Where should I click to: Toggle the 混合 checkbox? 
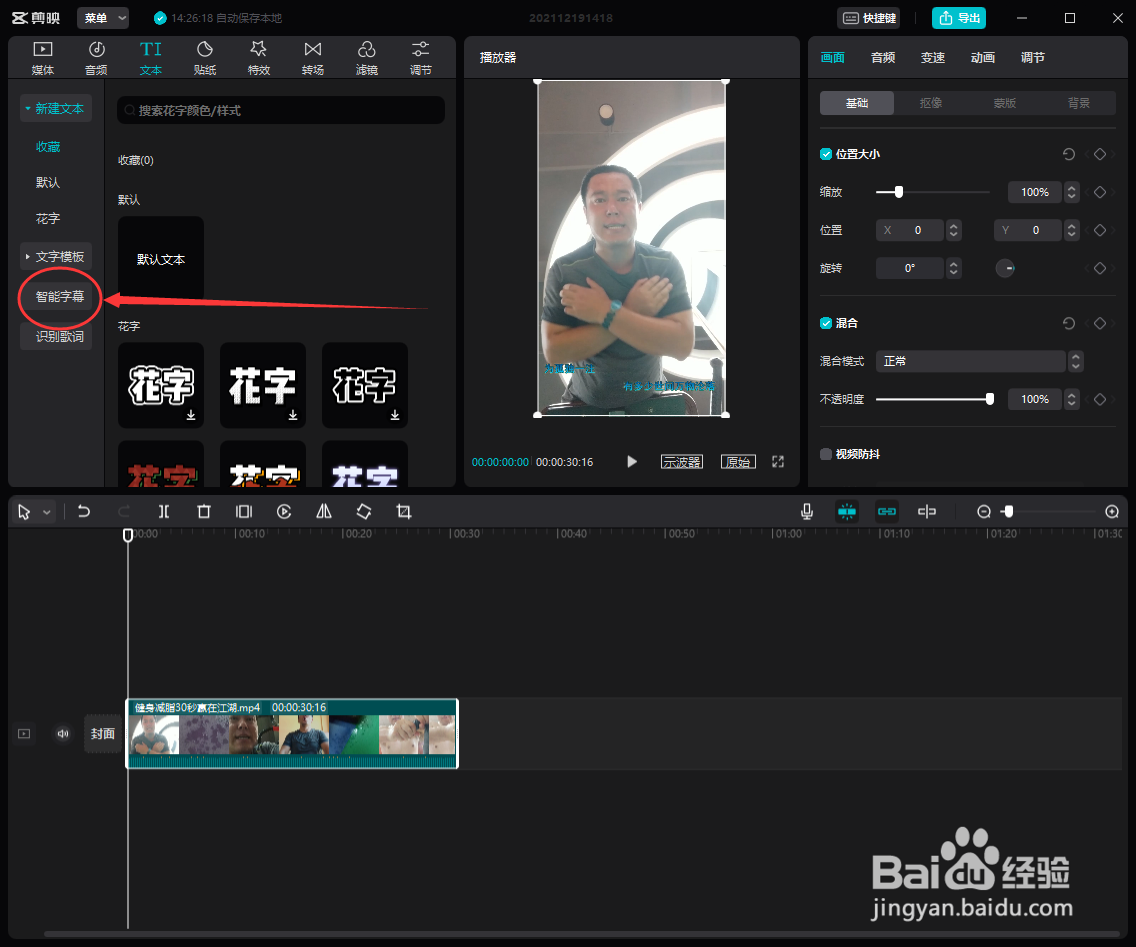(x=826, y=323)
